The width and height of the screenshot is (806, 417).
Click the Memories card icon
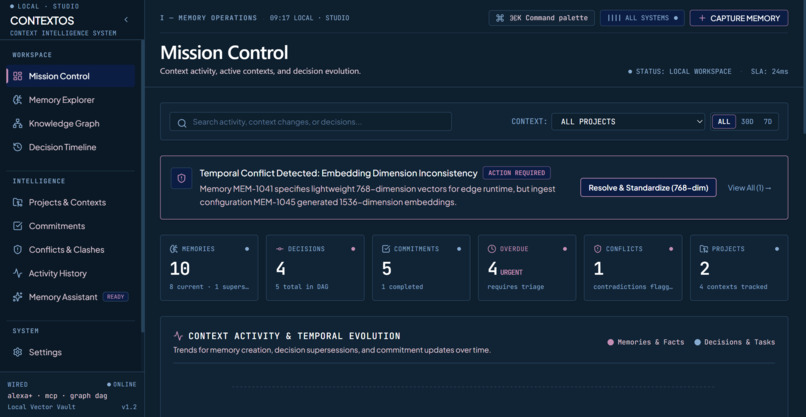[174, 248]
